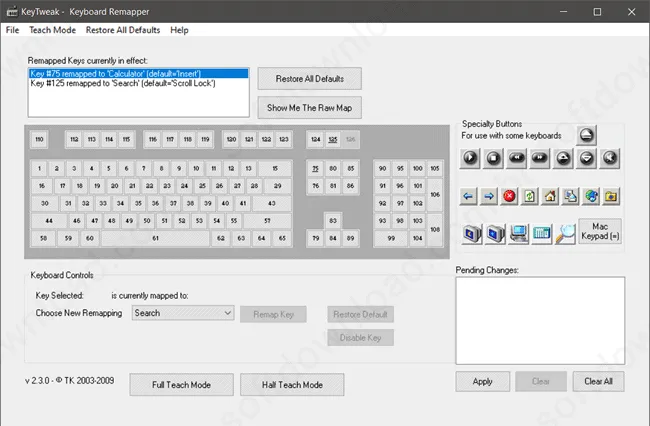Screen dimensions: 650x426
Task: Select key 29 on the keyboard layout
Action: [x=278, y=186]
